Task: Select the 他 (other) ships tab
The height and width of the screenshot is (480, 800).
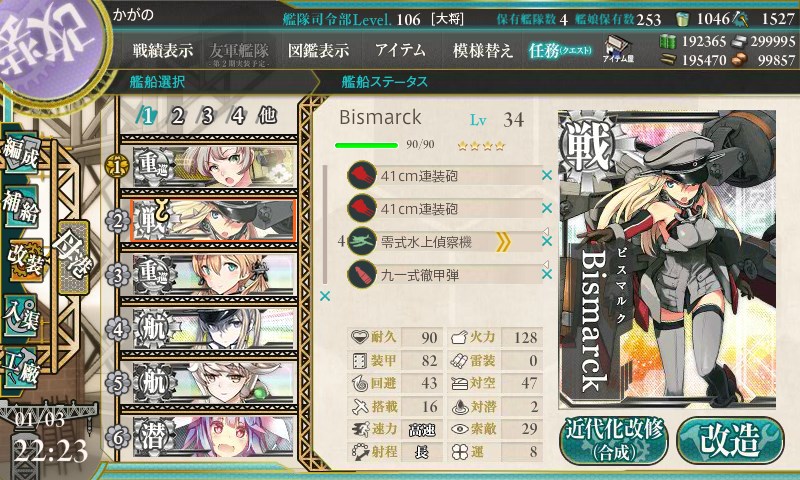Action: tap(267, 116)
